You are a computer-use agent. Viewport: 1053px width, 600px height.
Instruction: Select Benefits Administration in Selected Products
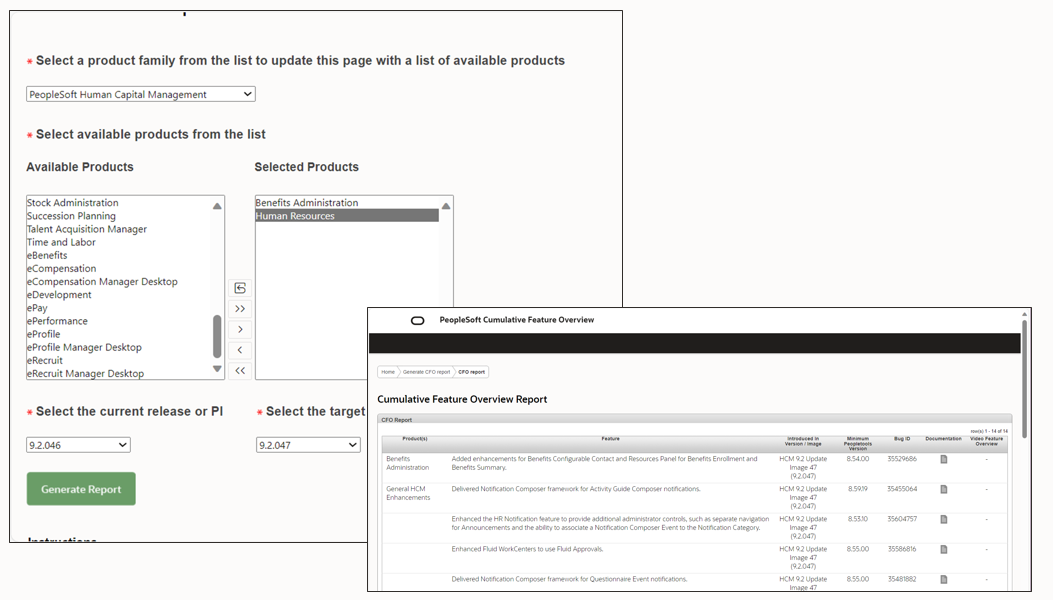click(307, 202)
